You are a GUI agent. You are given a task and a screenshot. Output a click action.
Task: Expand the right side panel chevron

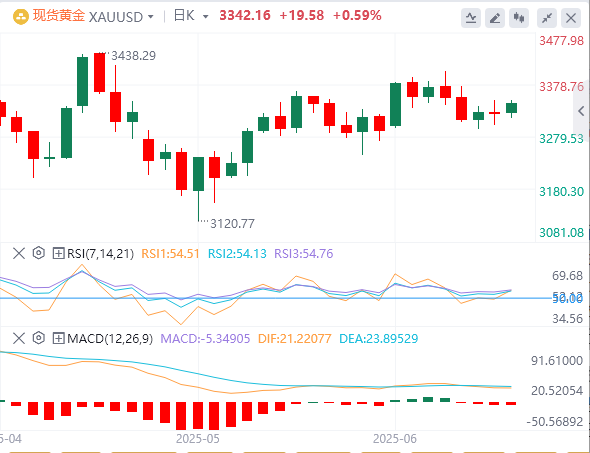pos(582,111)
